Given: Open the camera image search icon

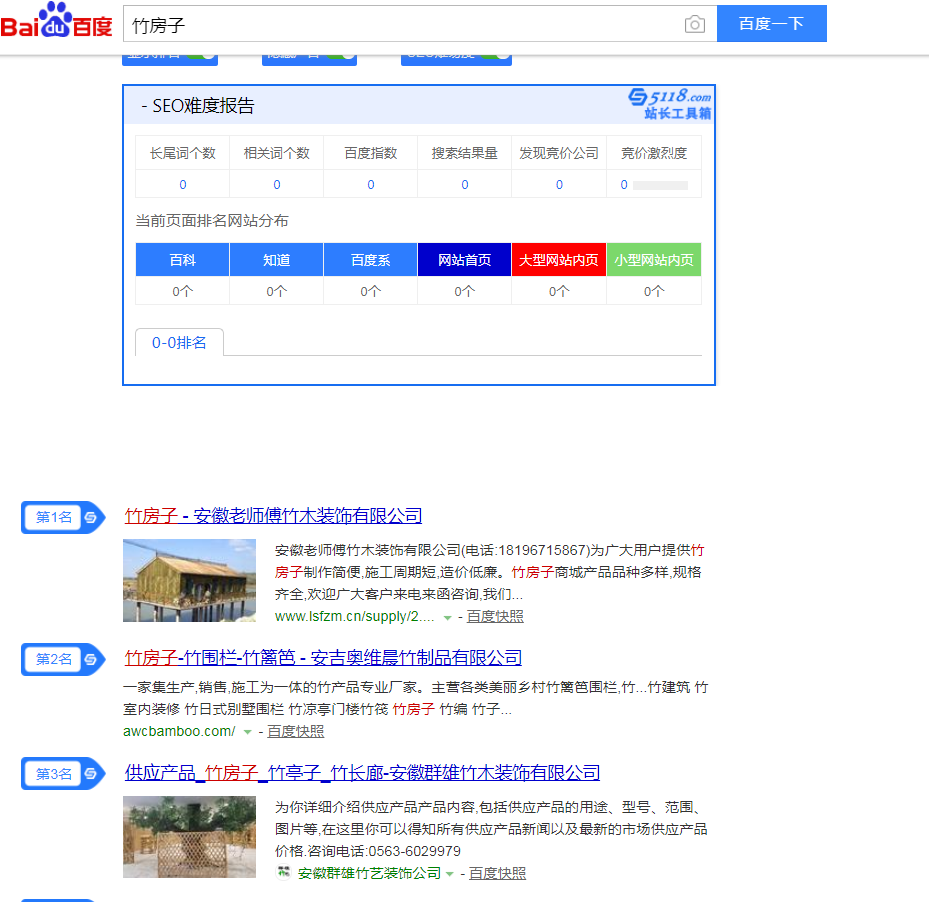Looking at the screenshot, I should (694, 24).
